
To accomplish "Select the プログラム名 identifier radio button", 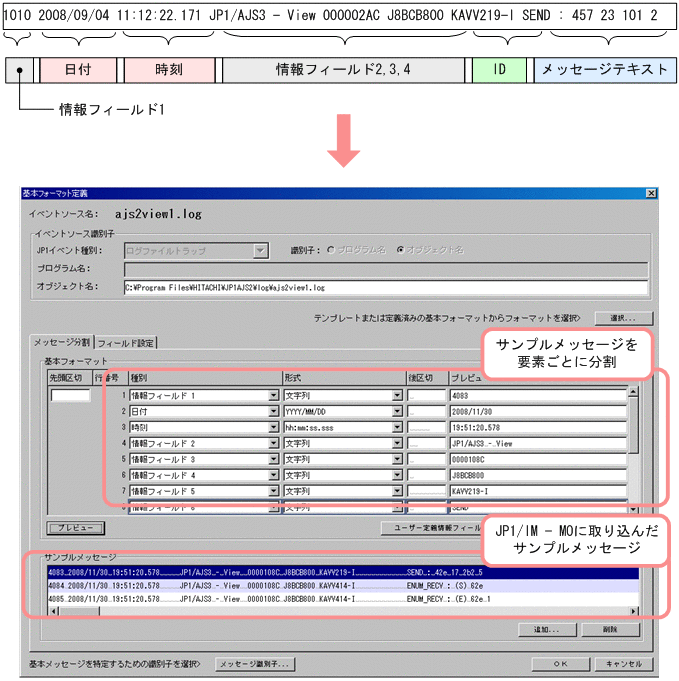I will click(331, 250).
